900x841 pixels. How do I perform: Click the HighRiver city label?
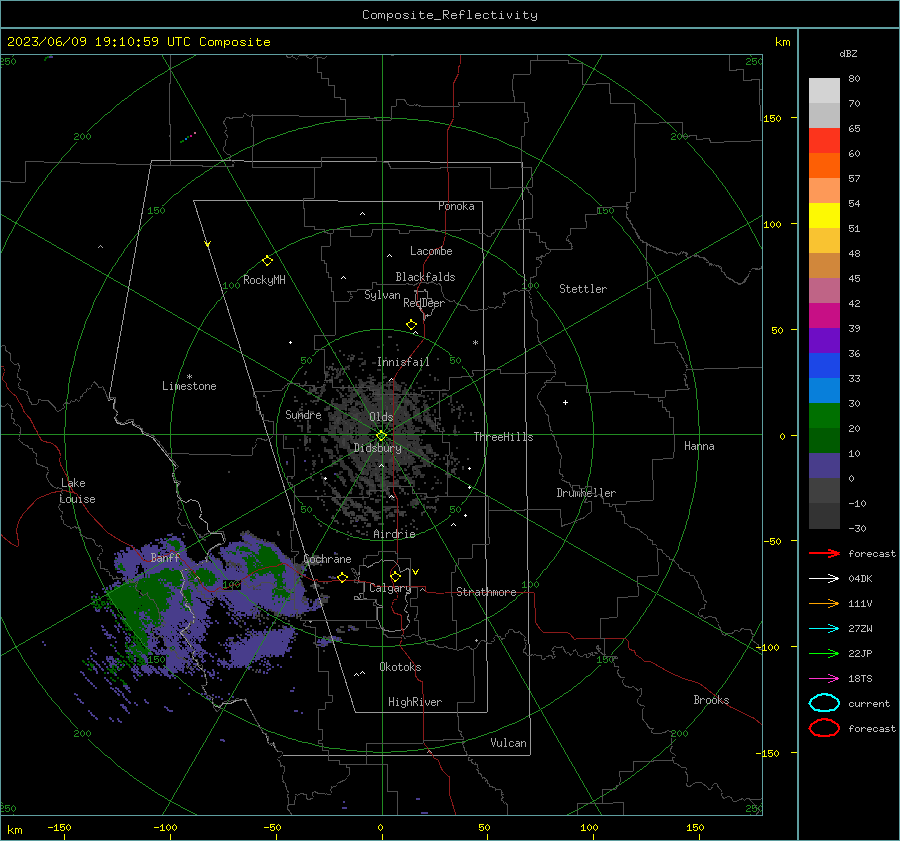[x=415, y=702]
